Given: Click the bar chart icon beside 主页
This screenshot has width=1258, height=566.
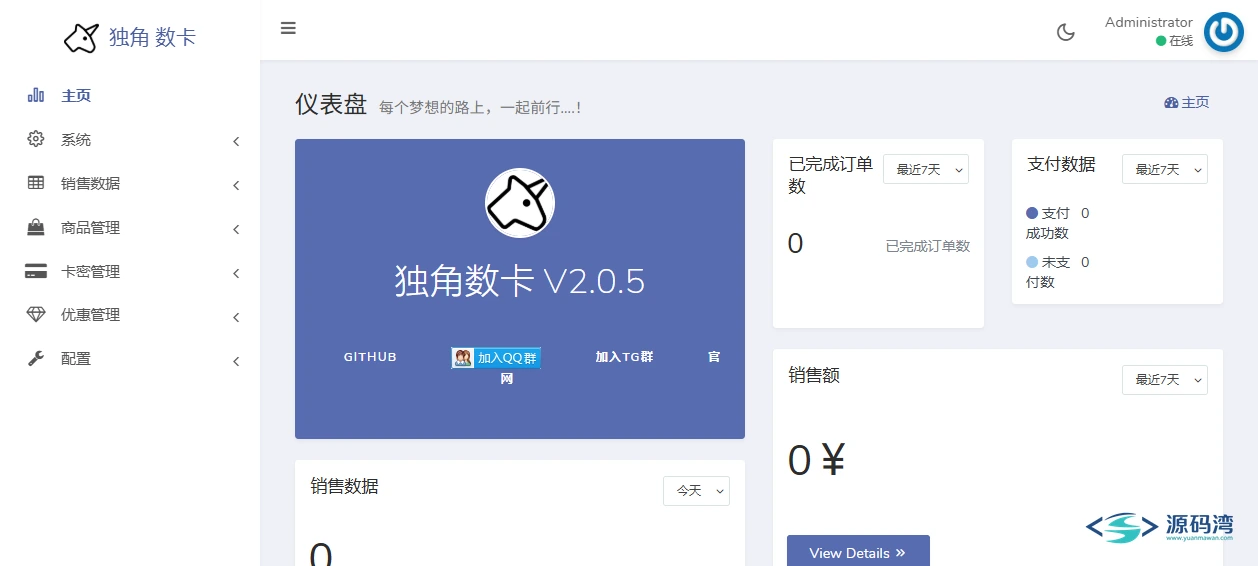Looking at the screenshot, I should click(x=36, y=95).
